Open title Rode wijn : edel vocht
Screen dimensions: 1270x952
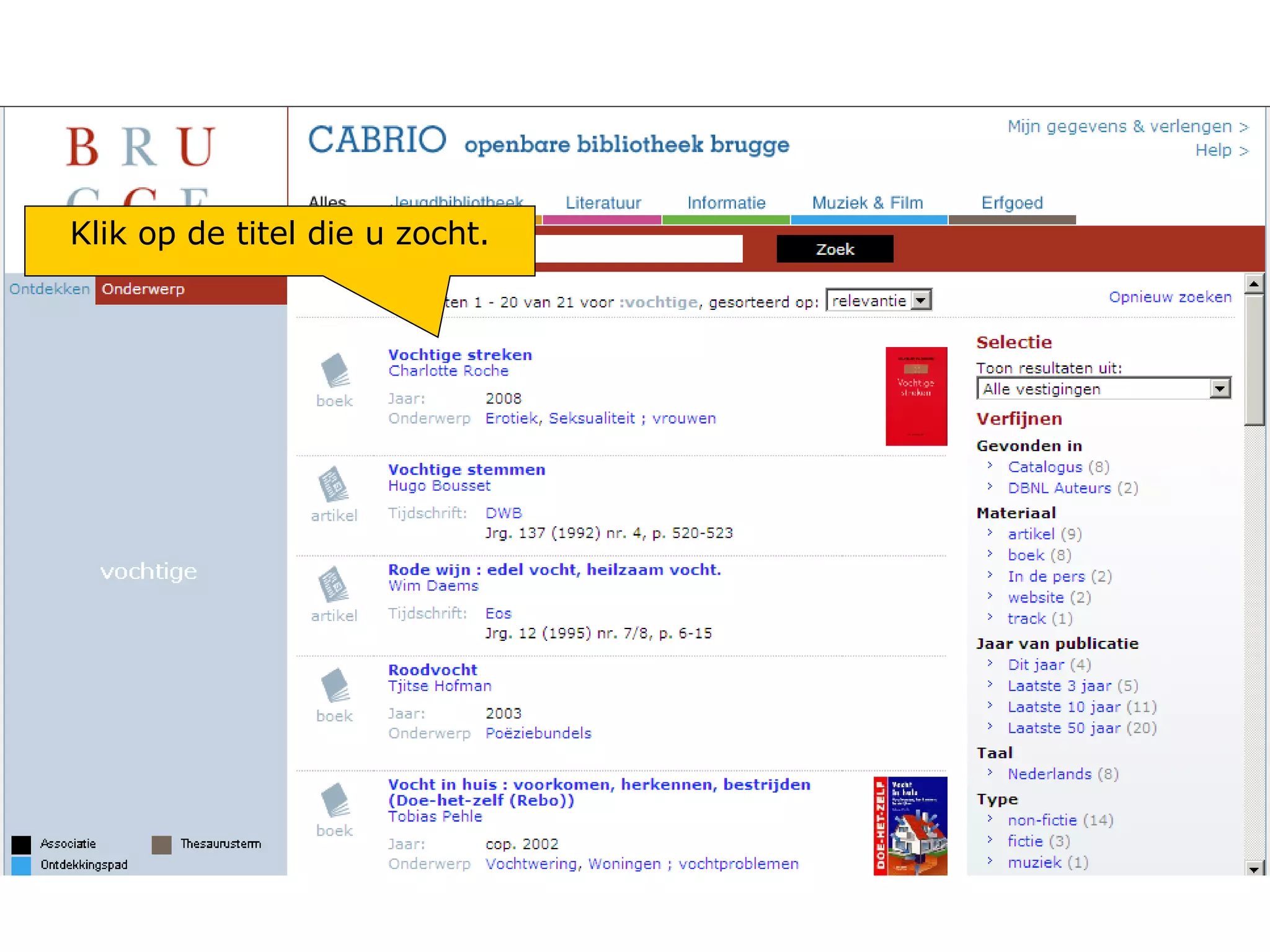tap(554, 570)
